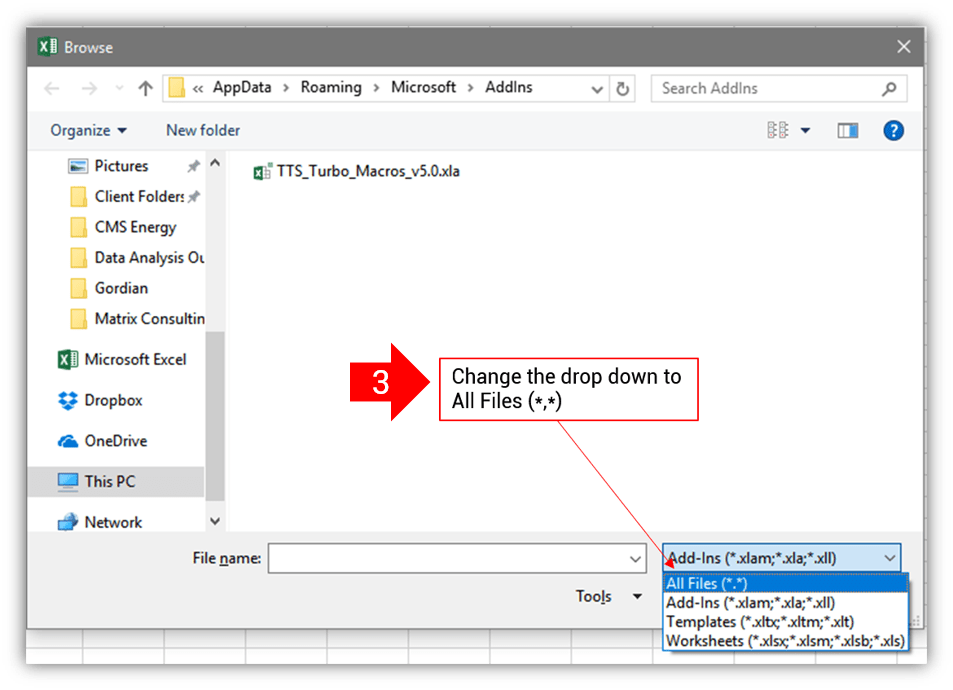Click the change view layout icon
Image resolution: width=953 pixels, height=690 pixels.
pos(778,130)
